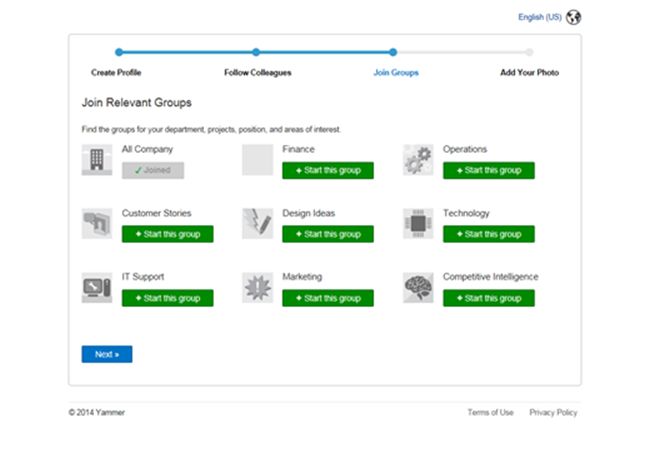Click the Design Ideas pencil icon
Viewport: 659px width, 457px height.
(257, 224)
